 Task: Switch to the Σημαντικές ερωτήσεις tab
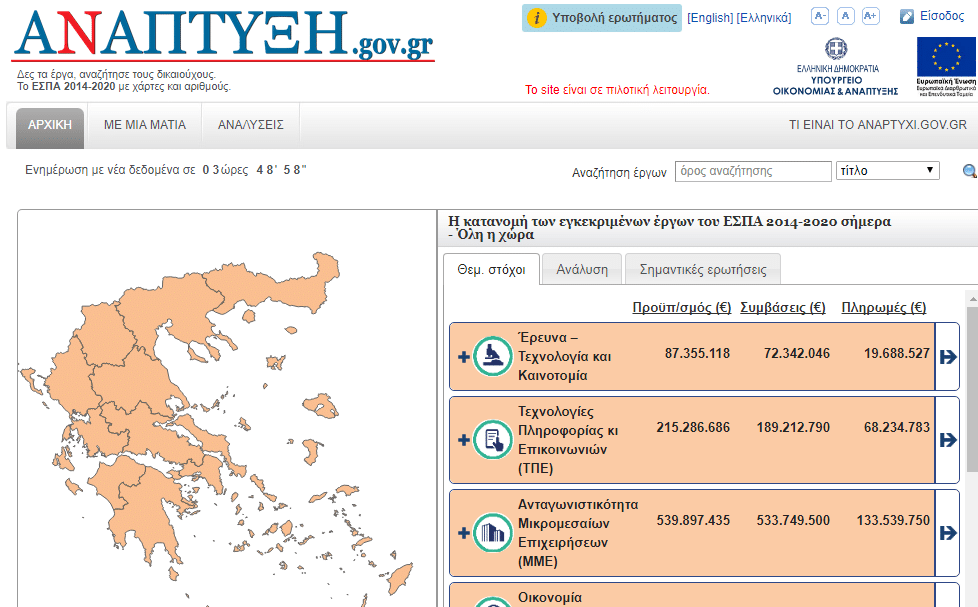pyautogui.click(x=703, y=270)
